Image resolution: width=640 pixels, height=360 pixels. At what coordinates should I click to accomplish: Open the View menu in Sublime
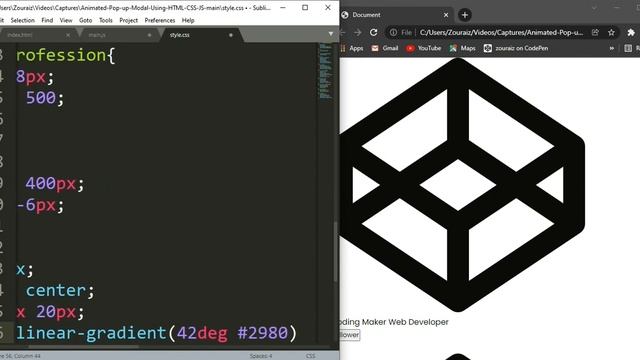pyautogui.click(x=66, y=20)
